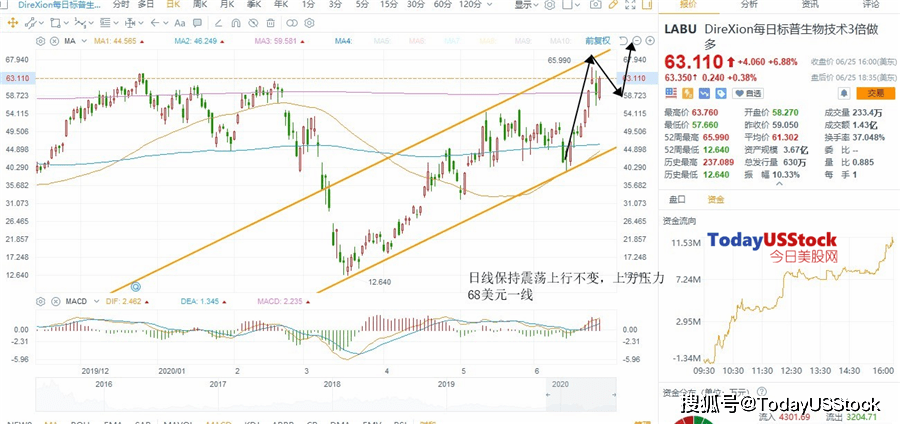This screenshot has width=900, height=424.
Task: Open the camera screenshot tool
Action: [596, 5]
